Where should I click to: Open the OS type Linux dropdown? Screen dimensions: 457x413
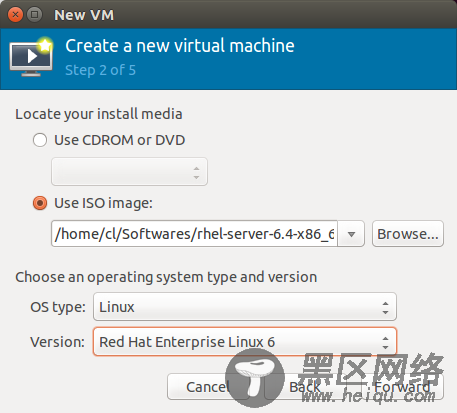tap(245, 307)
